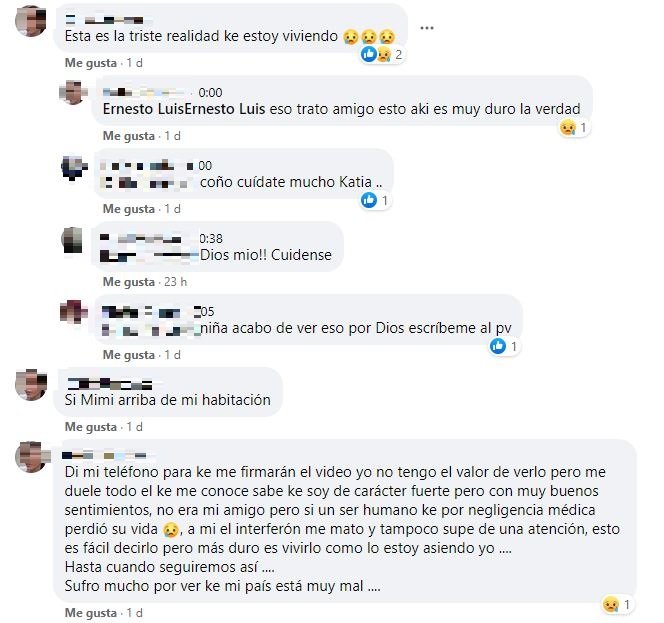Click the like and sad reactions showing 2

pyautogui.click(x=382, y=54)
